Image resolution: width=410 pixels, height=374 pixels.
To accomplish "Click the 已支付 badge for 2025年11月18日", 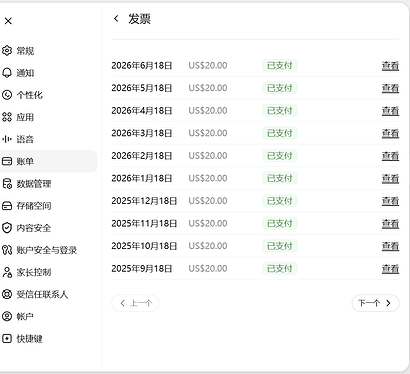I will click(280, 223).
